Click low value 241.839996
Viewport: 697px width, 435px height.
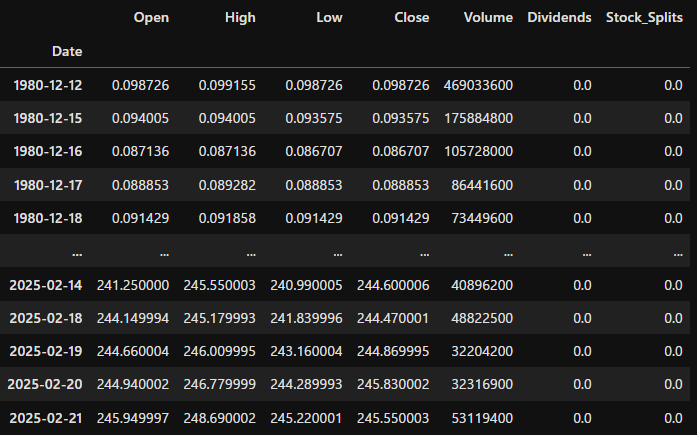click(306, 318)
